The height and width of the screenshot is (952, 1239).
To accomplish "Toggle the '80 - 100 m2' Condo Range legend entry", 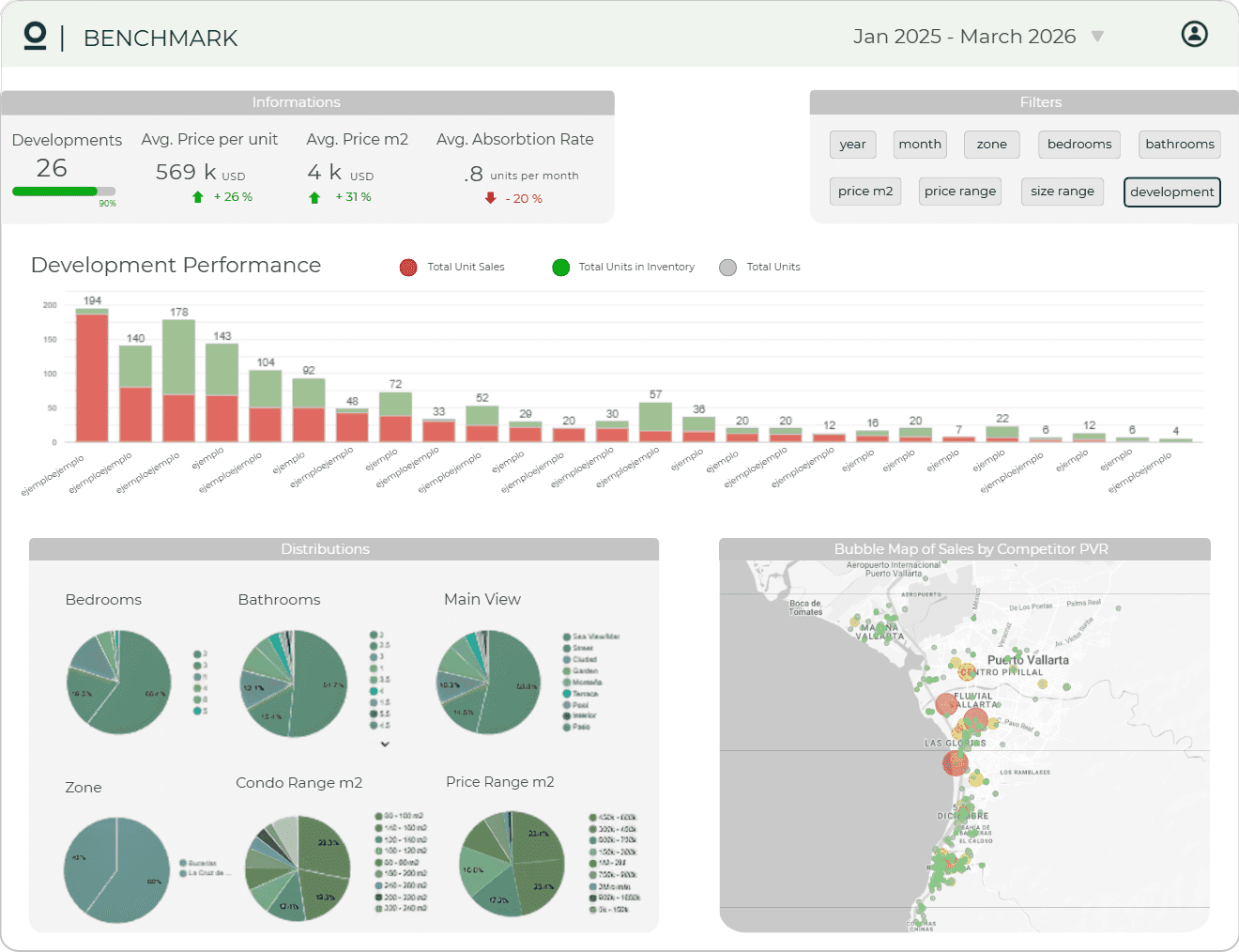I will point(400,817).
